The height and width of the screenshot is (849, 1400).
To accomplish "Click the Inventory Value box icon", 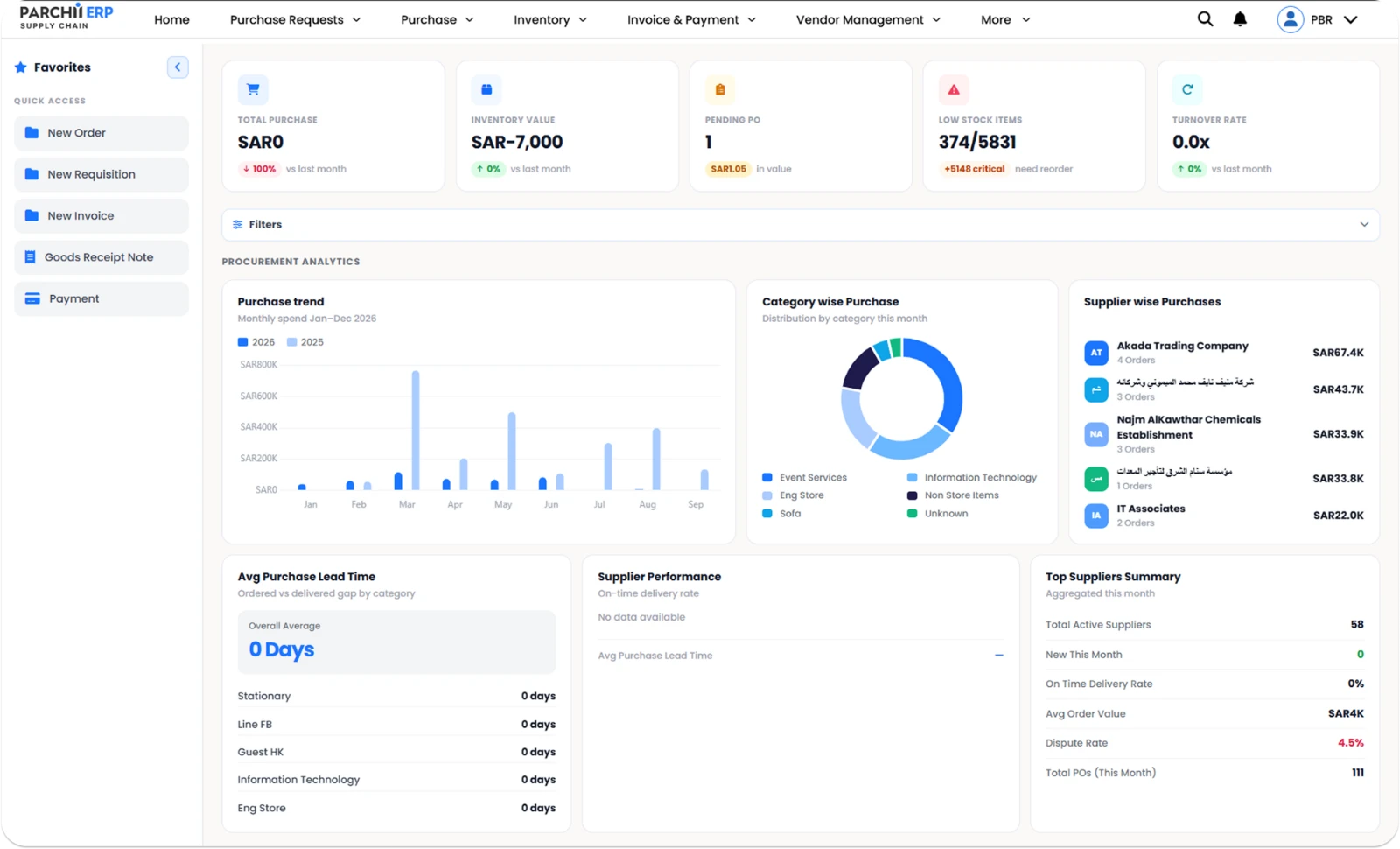I will [486, 89].
